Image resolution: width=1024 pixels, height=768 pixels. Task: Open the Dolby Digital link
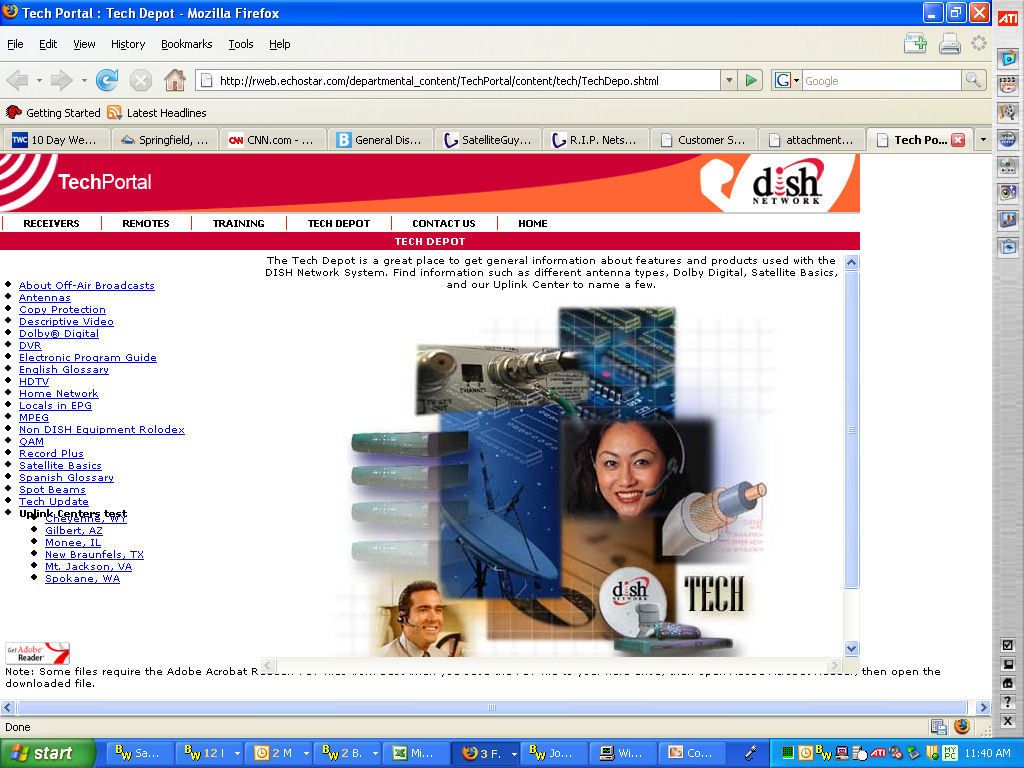pos(59,334)
